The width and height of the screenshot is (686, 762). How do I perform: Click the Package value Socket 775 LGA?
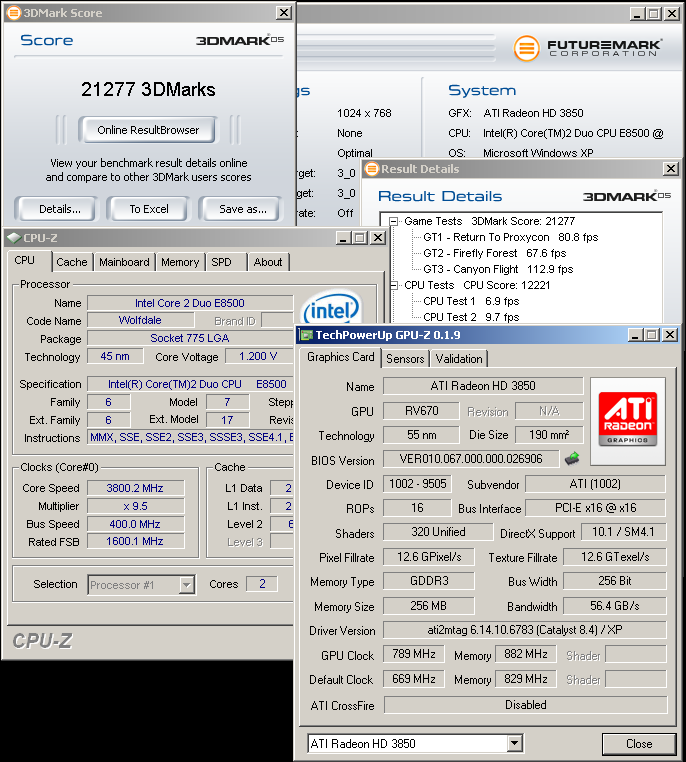[190, 338]
